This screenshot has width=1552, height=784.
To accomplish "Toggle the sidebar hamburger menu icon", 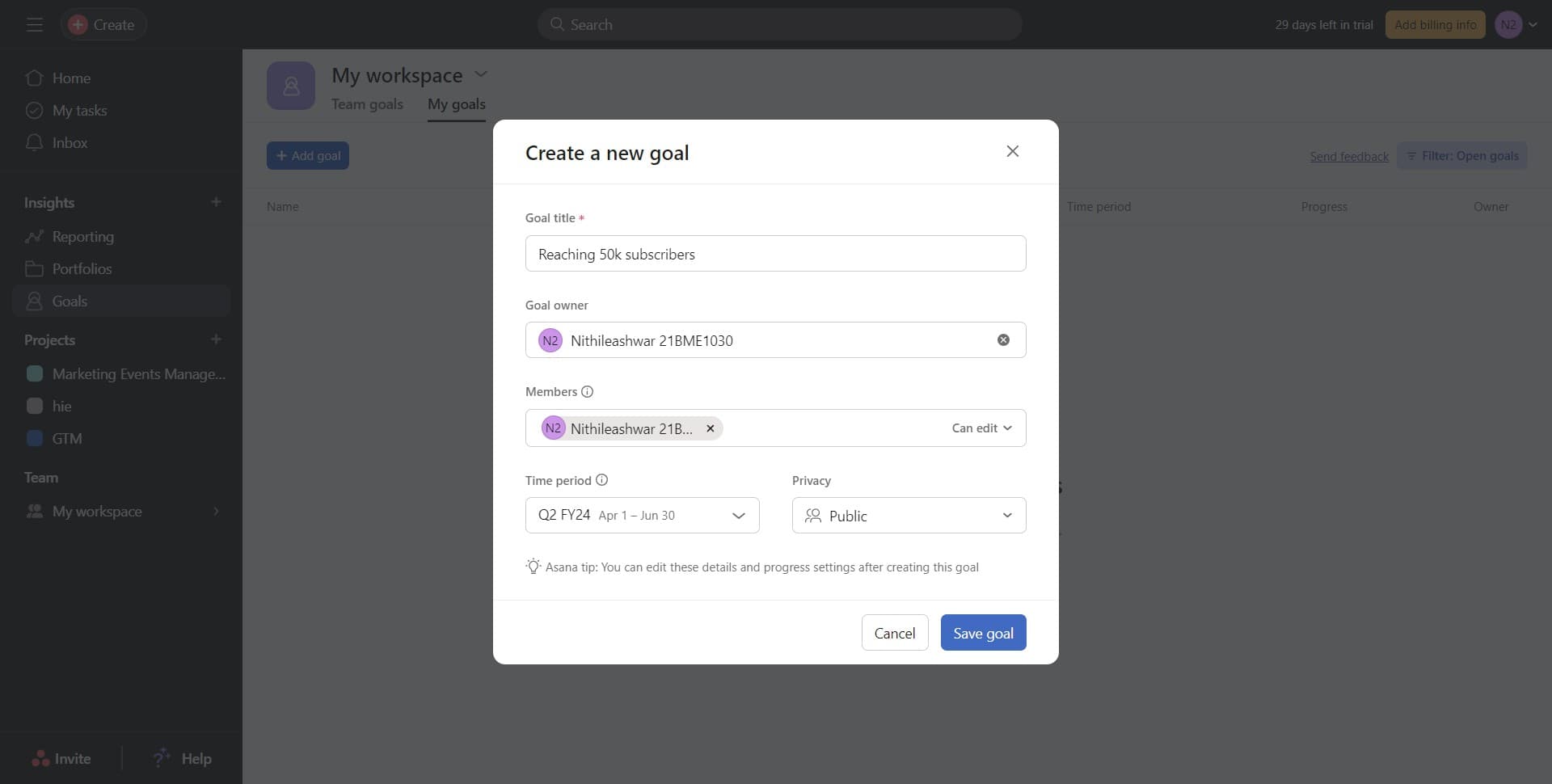I will [34, 25].
